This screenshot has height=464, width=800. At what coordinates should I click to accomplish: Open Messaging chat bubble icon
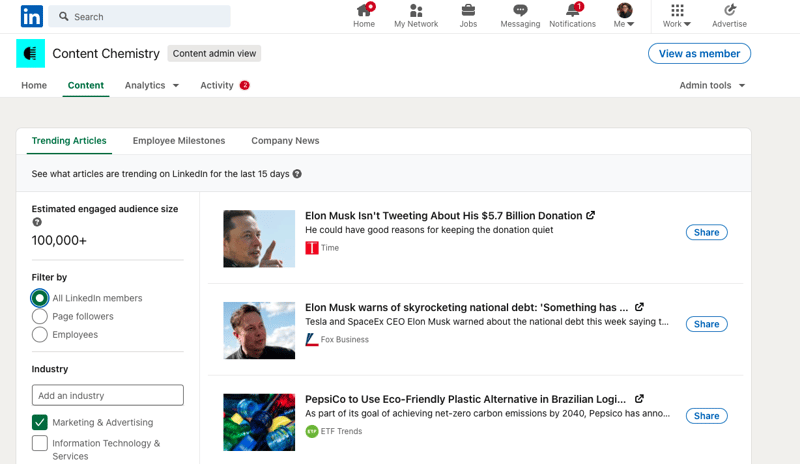[x=520, y=11]
